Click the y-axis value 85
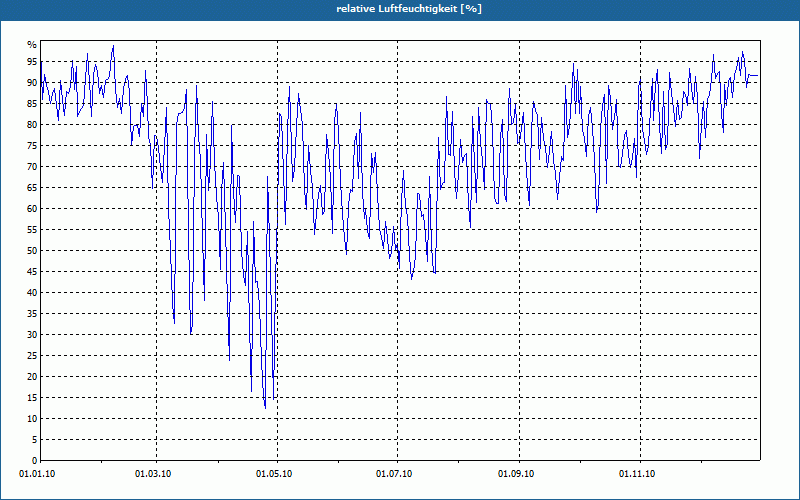 point(32,104)
